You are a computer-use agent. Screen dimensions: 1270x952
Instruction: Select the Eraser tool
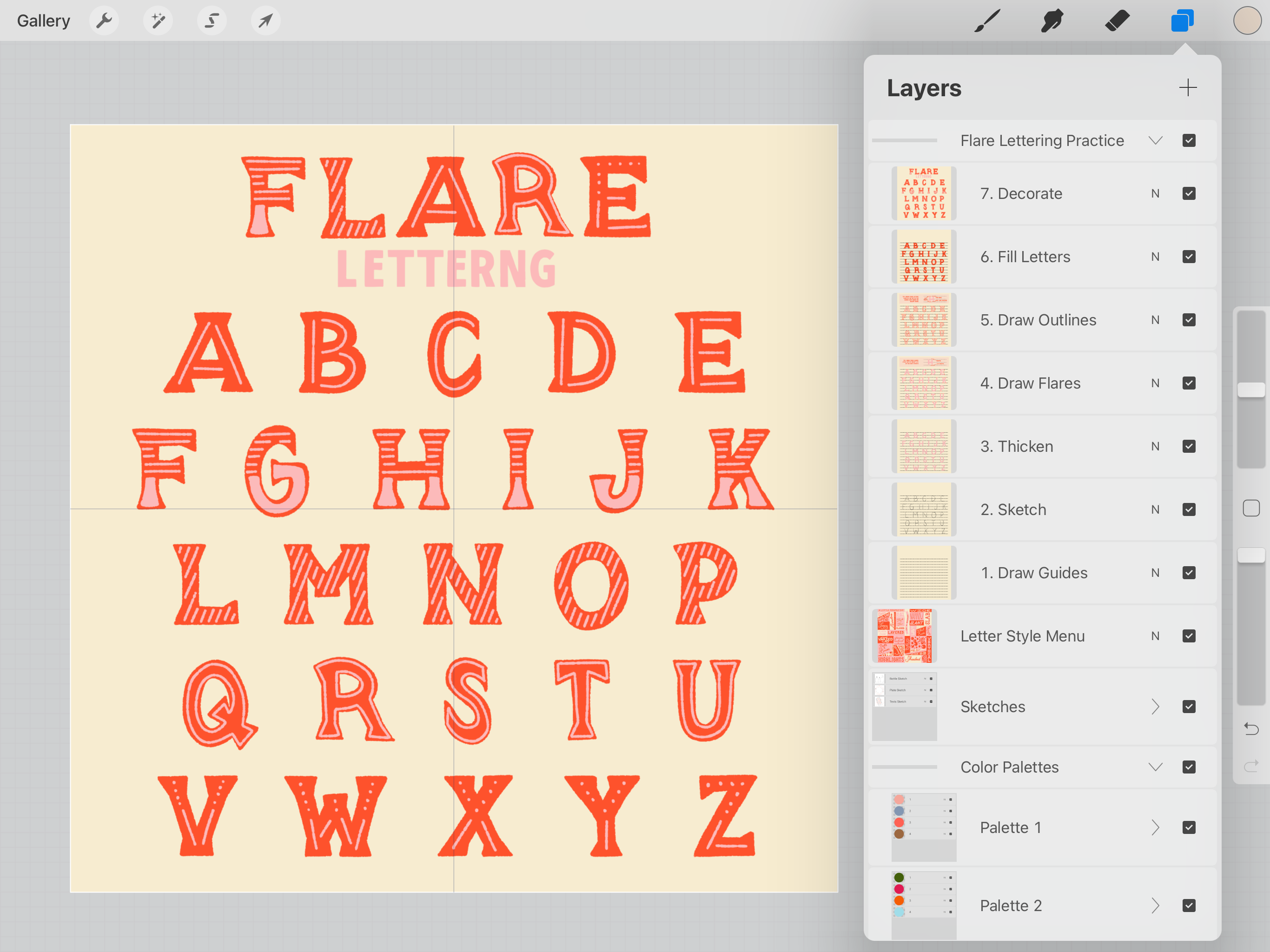1117,21
